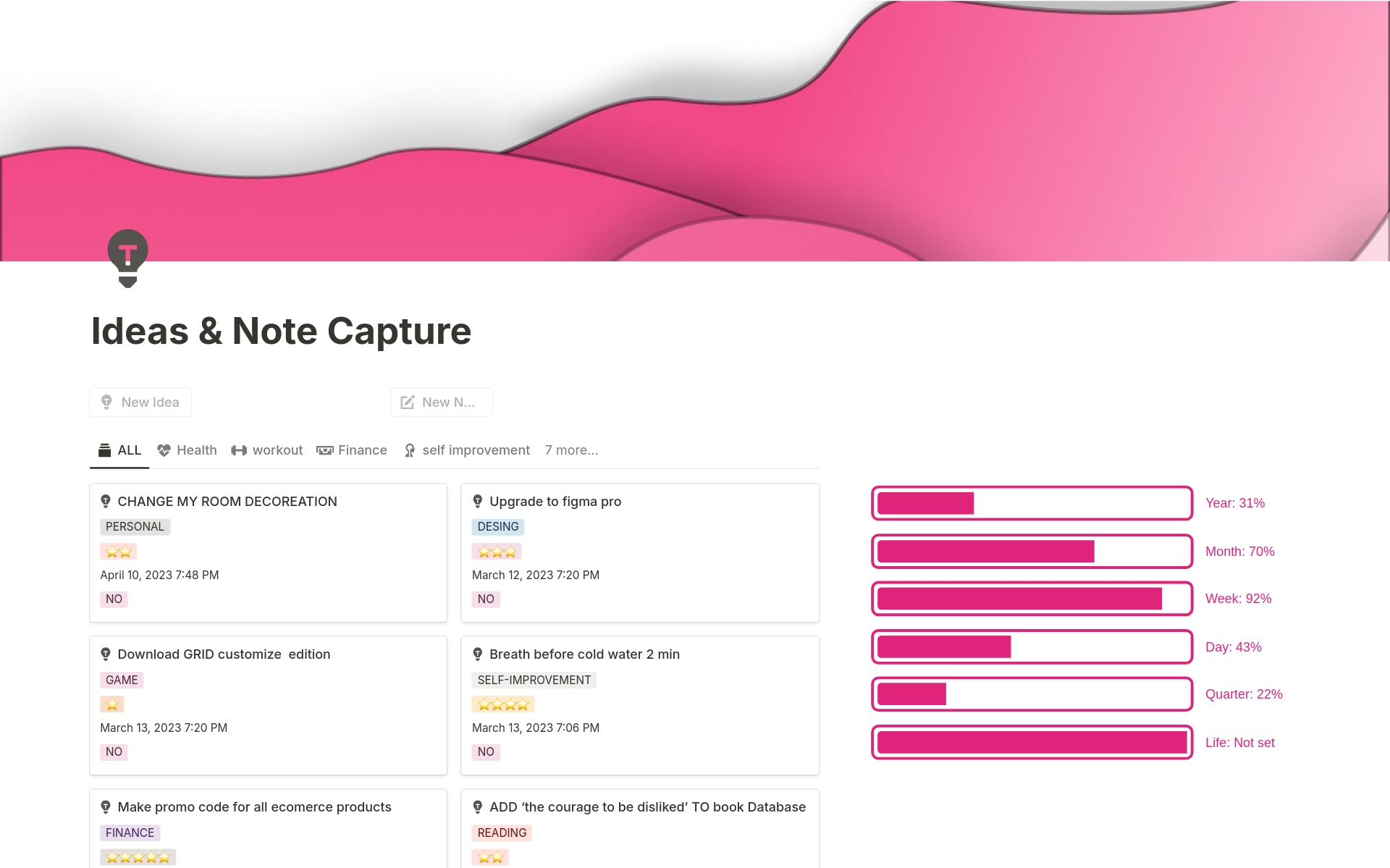Expand the '7 more...' views list
Screen dimensions: 1390x868
[x=571, y=450]
